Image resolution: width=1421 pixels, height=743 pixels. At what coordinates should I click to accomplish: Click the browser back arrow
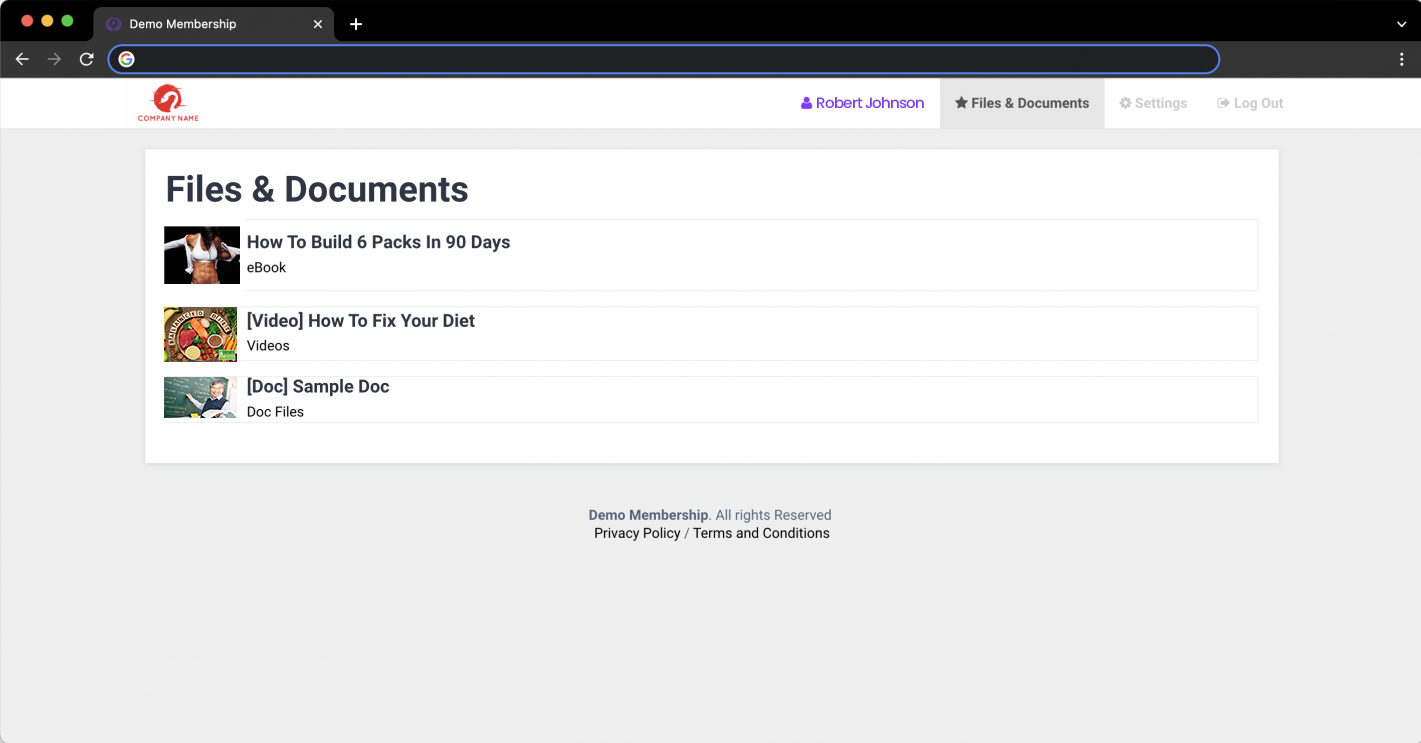click(22, 60)
